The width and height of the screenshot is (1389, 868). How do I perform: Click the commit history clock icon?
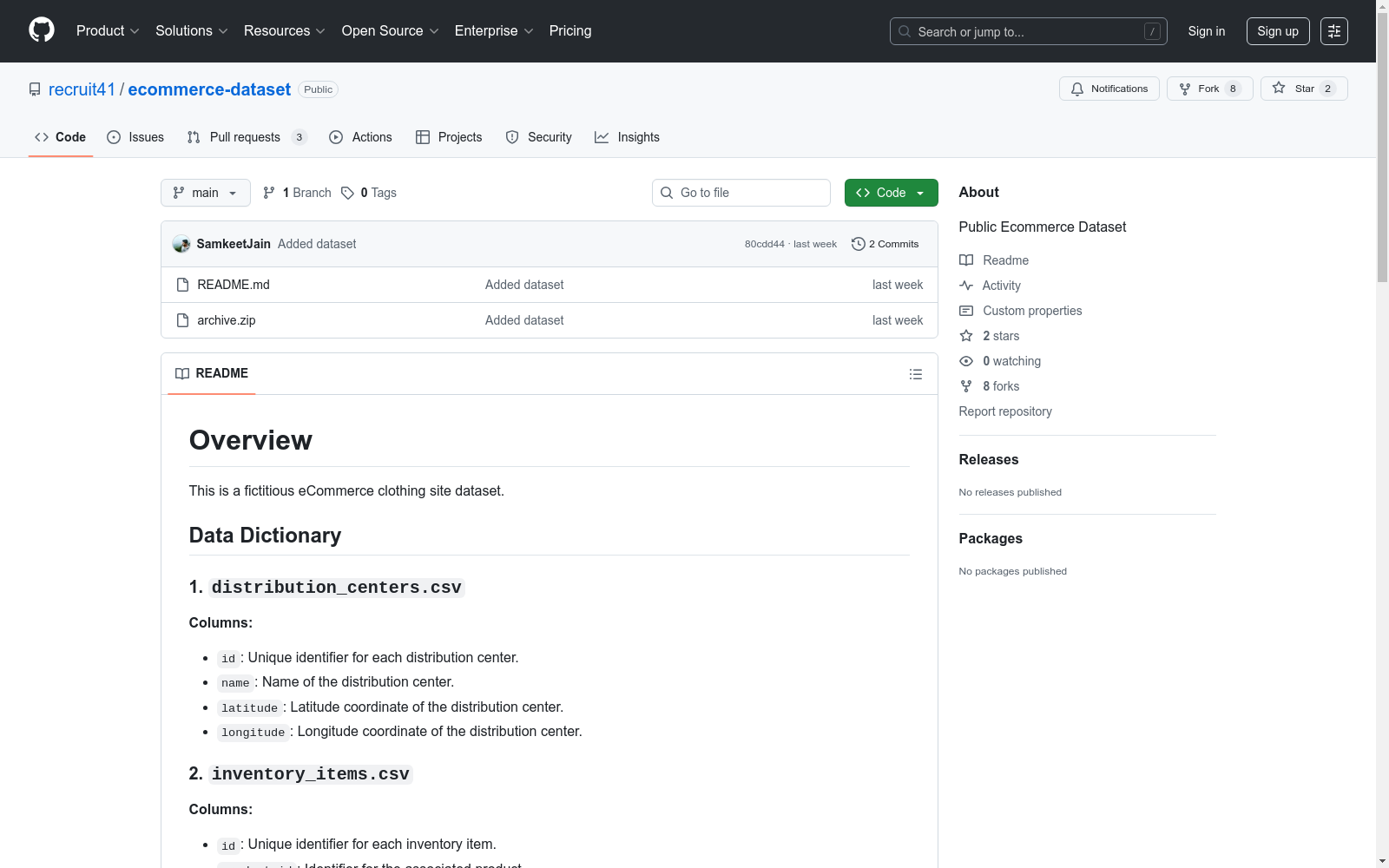[859, 244]
